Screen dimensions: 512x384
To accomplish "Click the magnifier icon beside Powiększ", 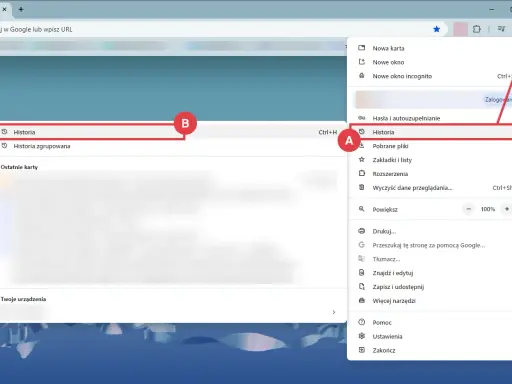I will coord(362,209).
